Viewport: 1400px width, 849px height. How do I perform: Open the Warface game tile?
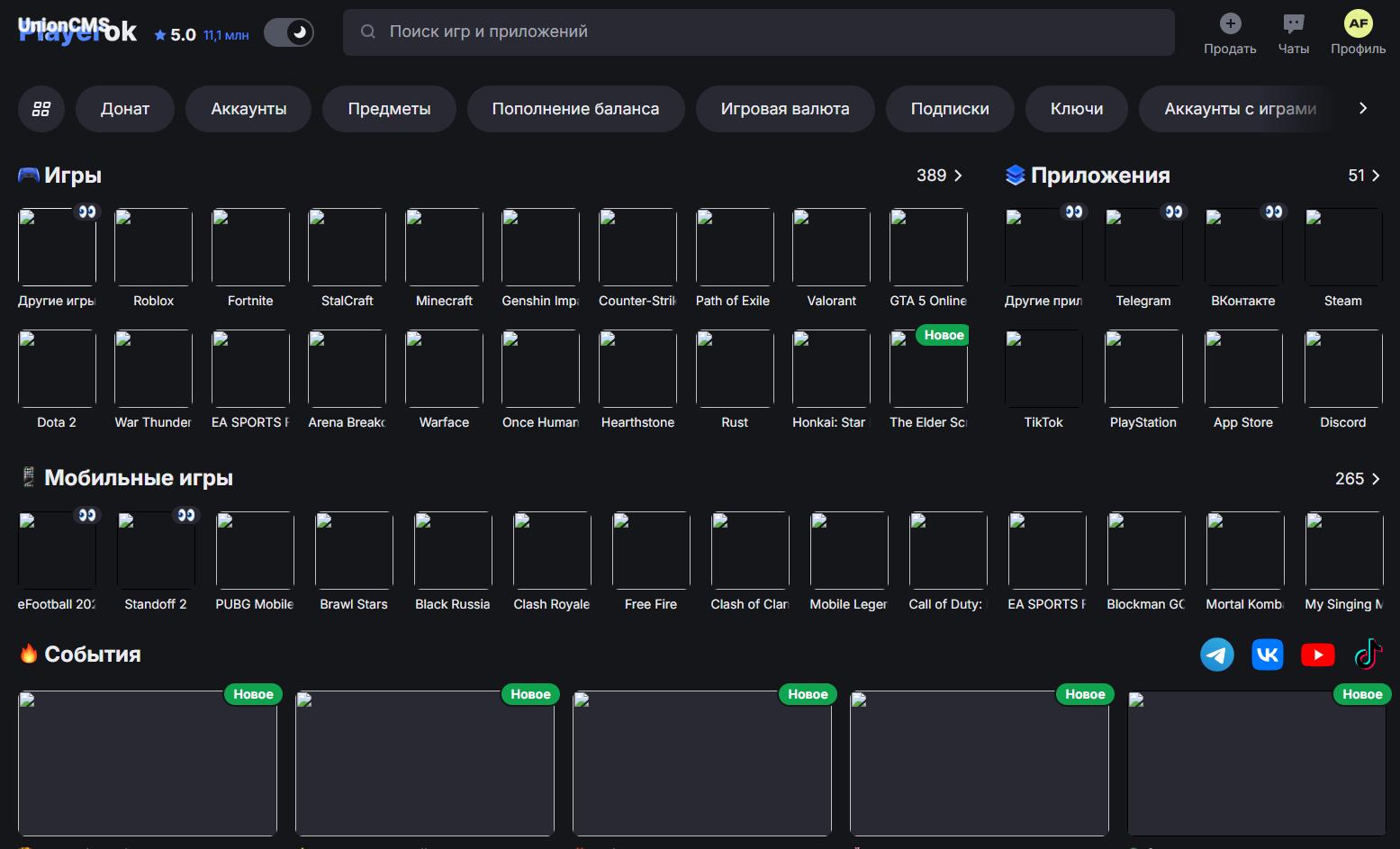coord(444,381)
